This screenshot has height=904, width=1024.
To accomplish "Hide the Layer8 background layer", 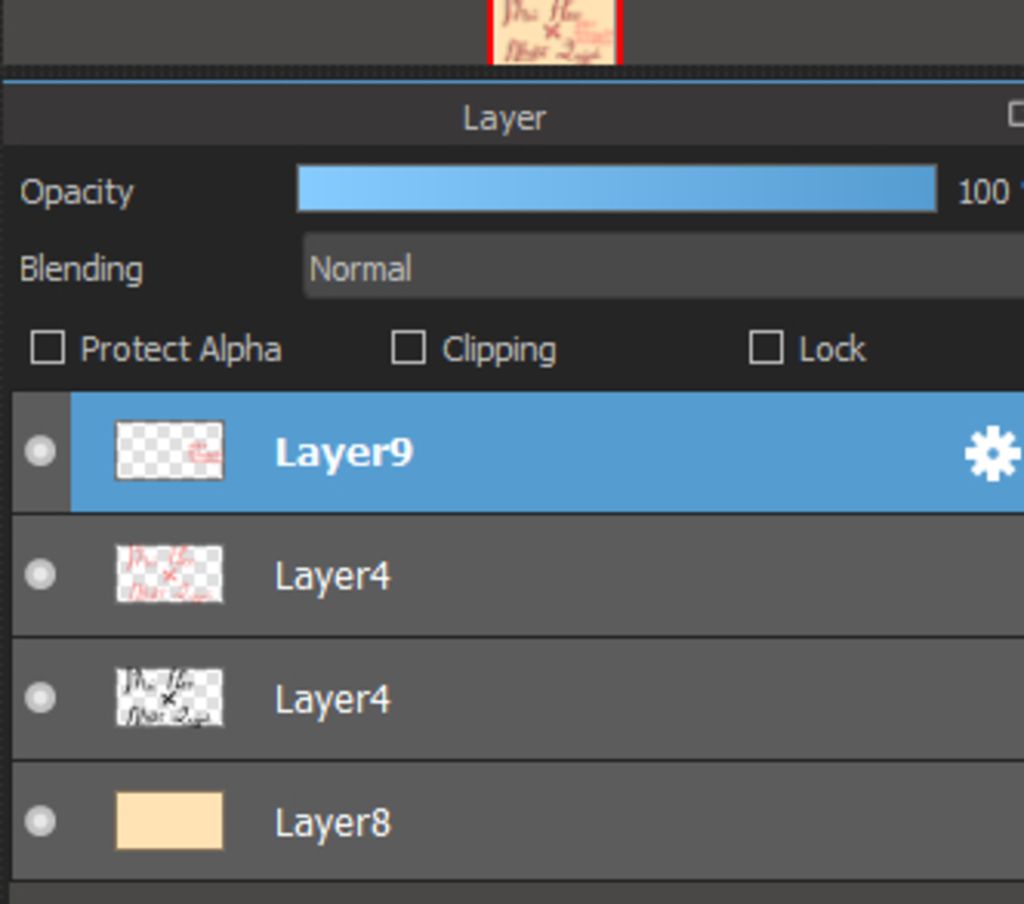I will pos(40,821).
